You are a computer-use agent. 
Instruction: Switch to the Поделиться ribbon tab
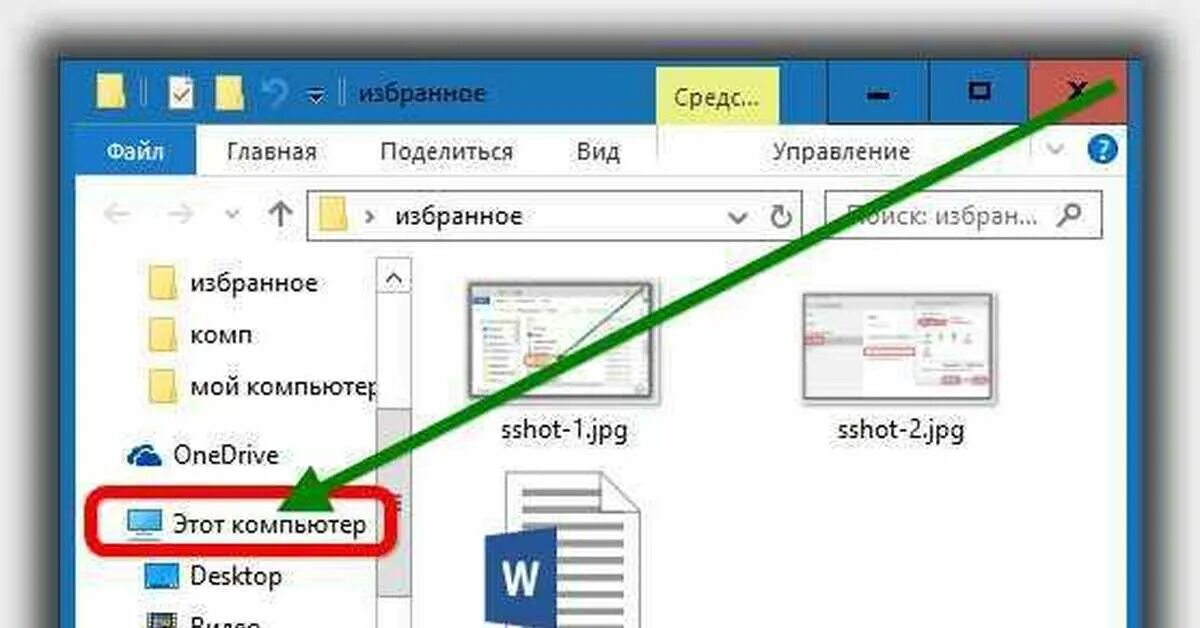tap(446, 152)
